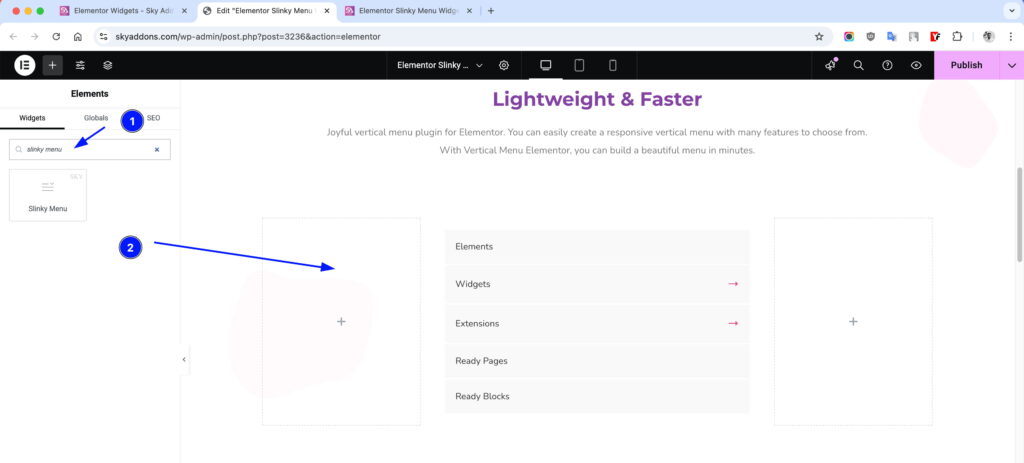
Task: Open the Finder search icon in top bar
Action: pos(859,65)
